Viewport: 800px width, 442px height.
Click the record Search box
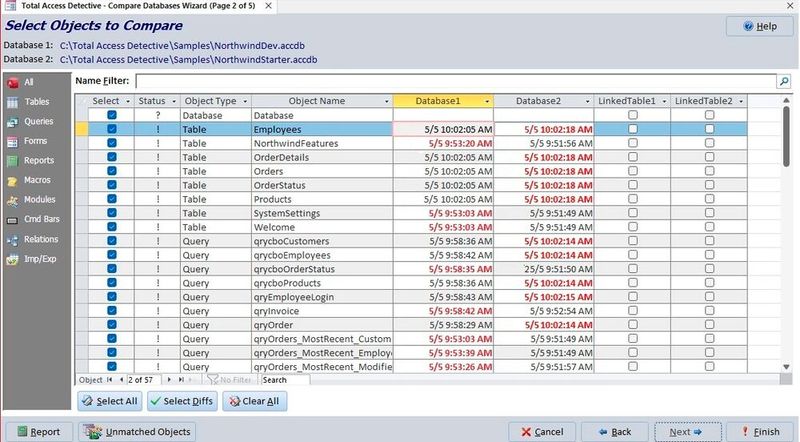(285, 380)
